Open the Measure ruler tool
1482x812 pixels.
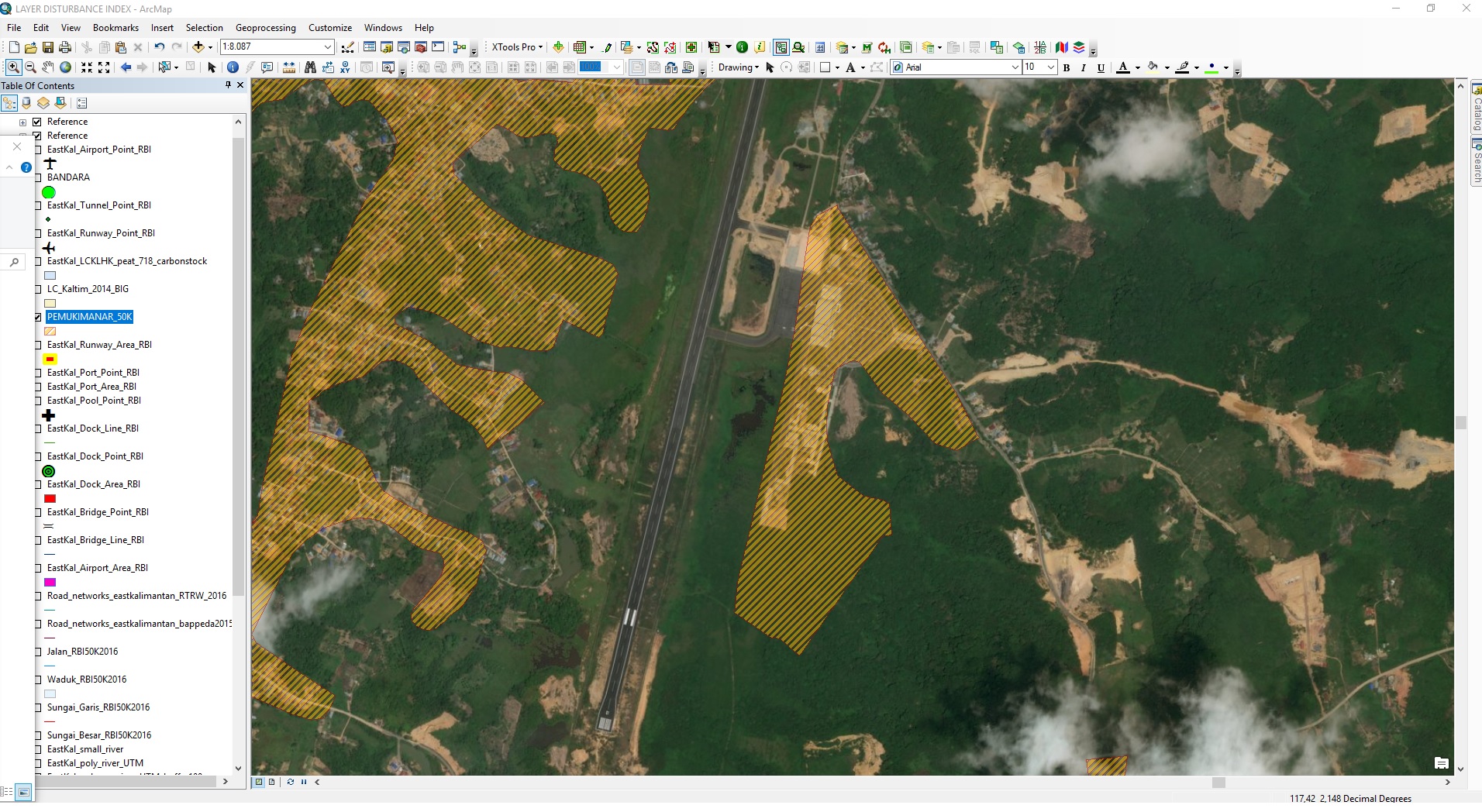click(288, 67)
